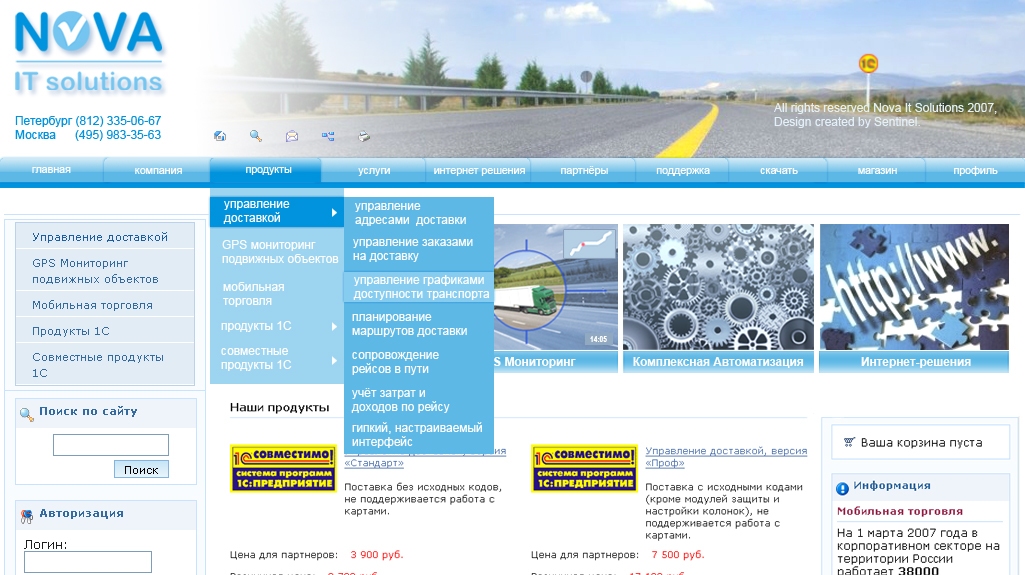Image resolution: width=1025 pixels, height=575 pixels.
Task: Select управление графиками доступности транспорта item
Action: [x=419, y=287]
